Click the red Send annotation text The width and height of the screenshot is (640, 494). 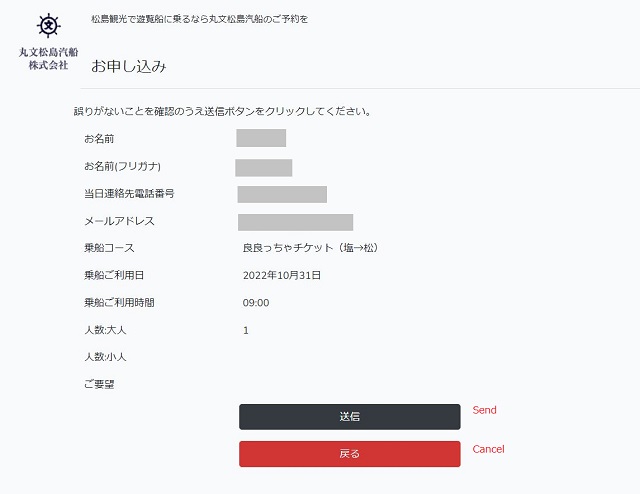tap(484, 410)
